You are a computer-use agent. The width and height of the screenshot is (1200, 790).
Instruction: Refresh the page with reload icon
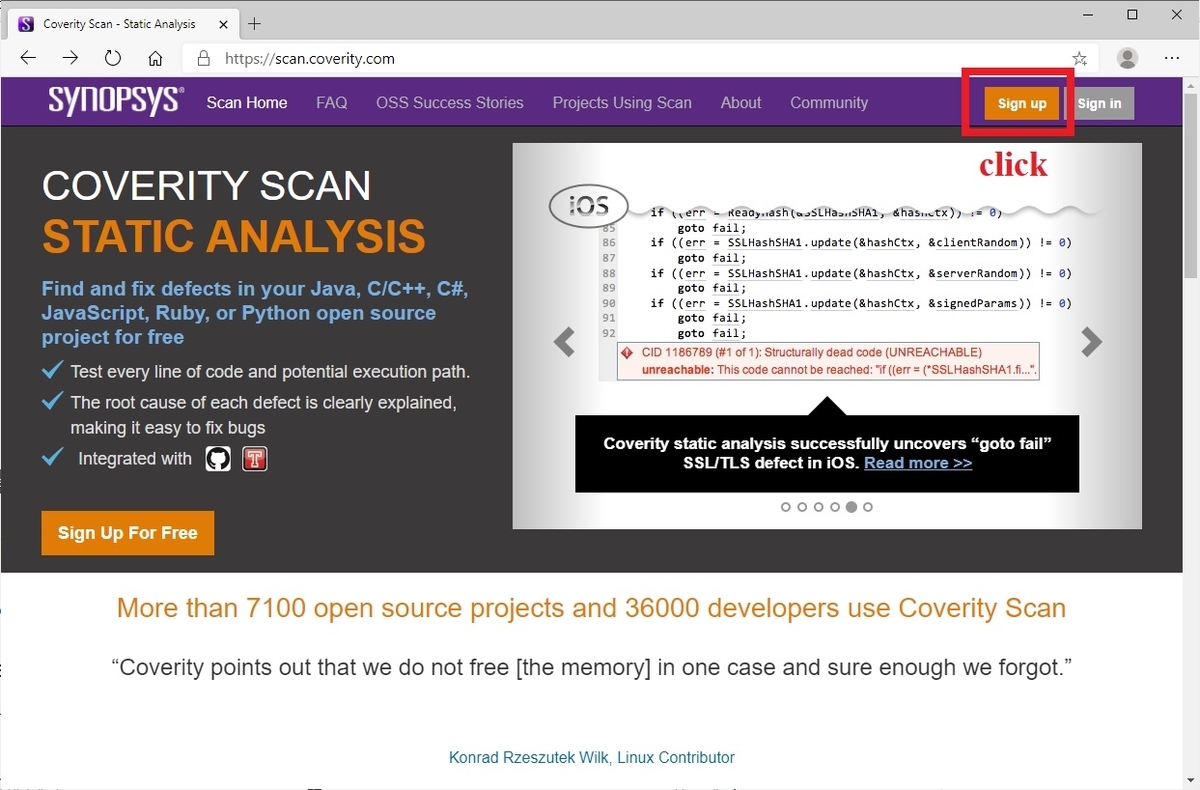(x=113, y=58)
